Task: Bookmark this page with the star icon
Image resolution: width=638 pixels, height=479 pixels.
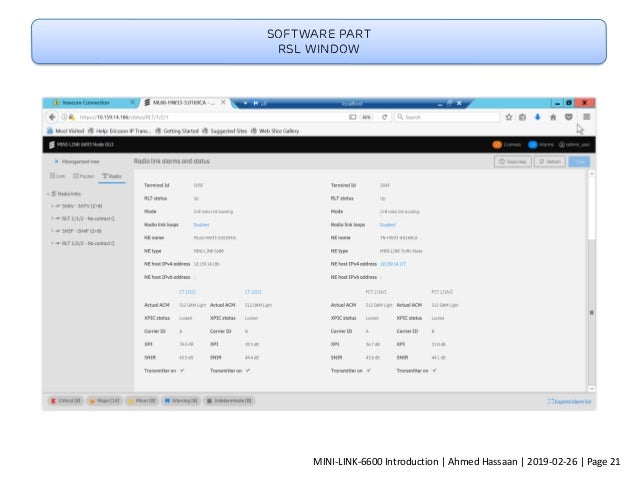Action: point(509,117)
